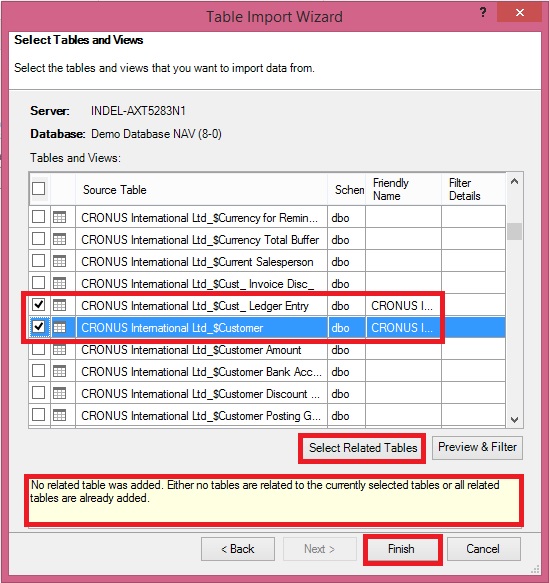The image size is (549, 583).
Task: Click scrollbar down arrow in tables list
Action: (514, 420)
